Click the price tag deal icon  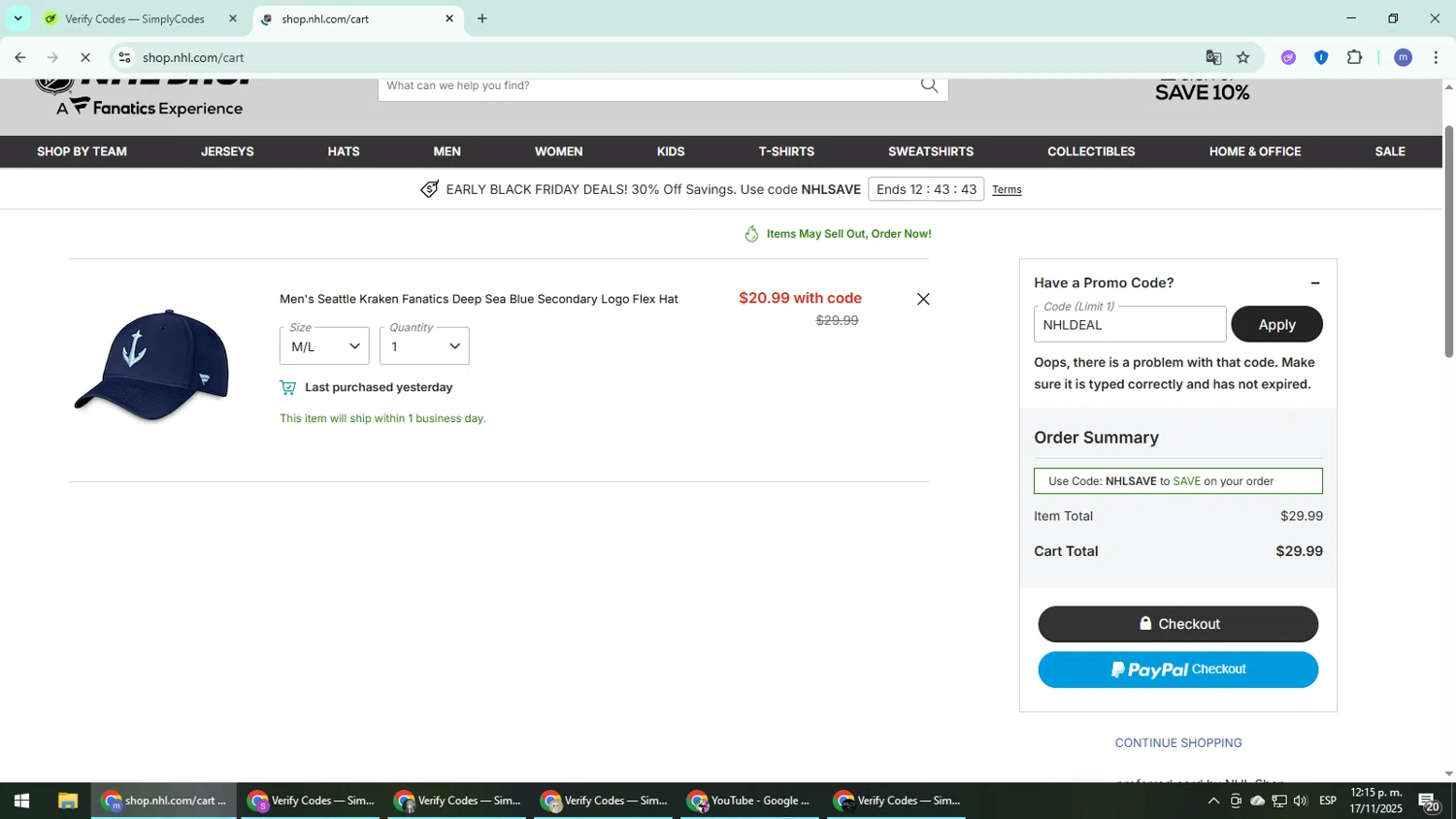click(429, 189)
